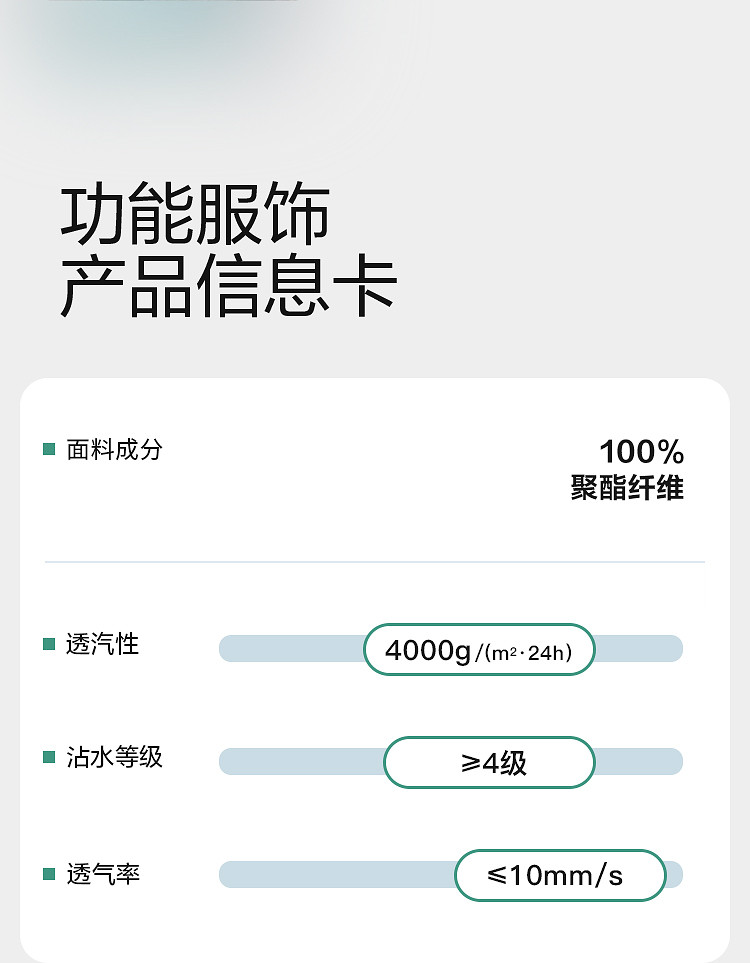The image size is (750, 963).
Task: Click the green square bullet beside 面料成分
Action: click(49, 450)
